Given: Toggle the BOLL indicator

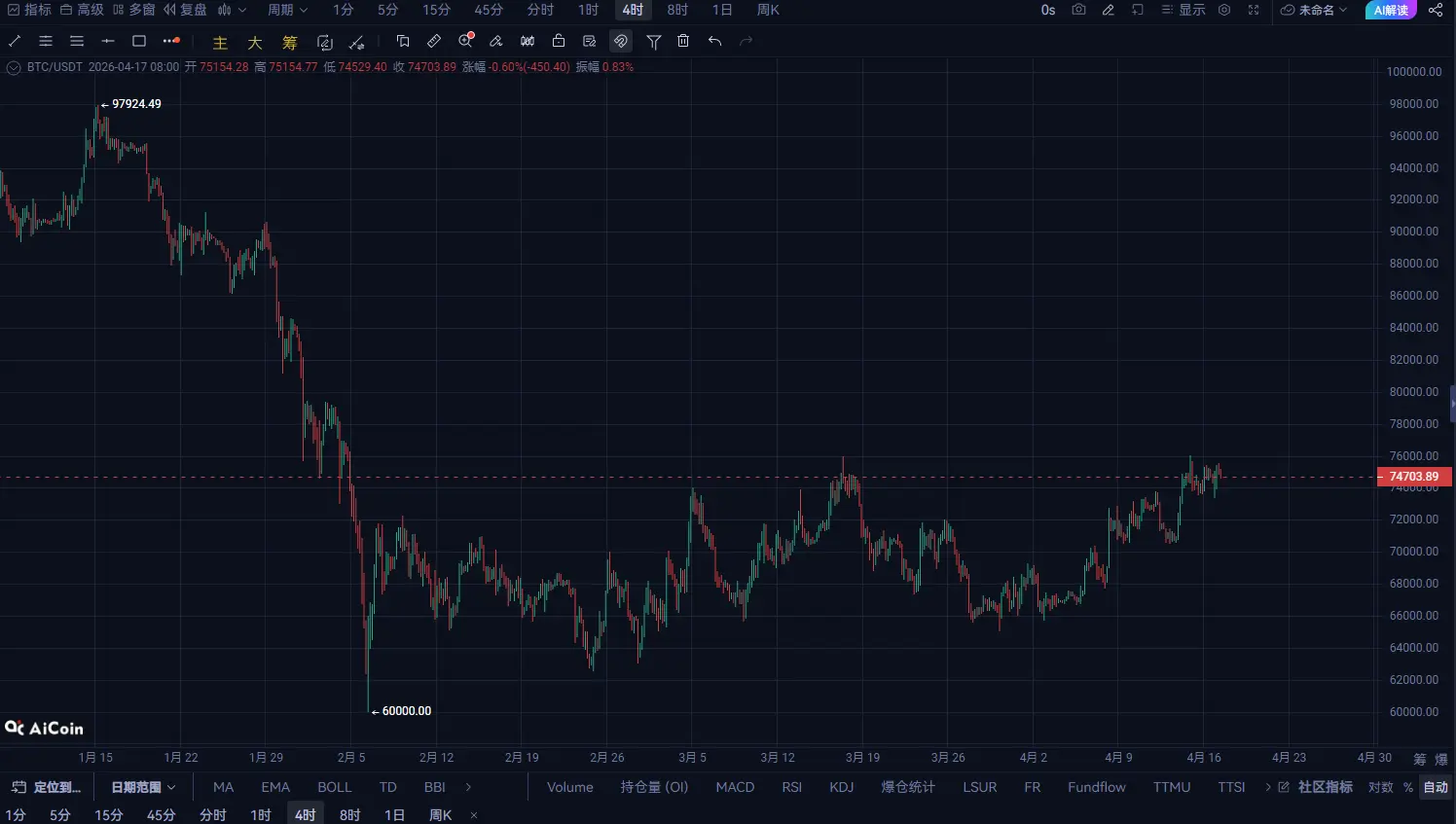Looking at the screenshot, I should point(335,787).
